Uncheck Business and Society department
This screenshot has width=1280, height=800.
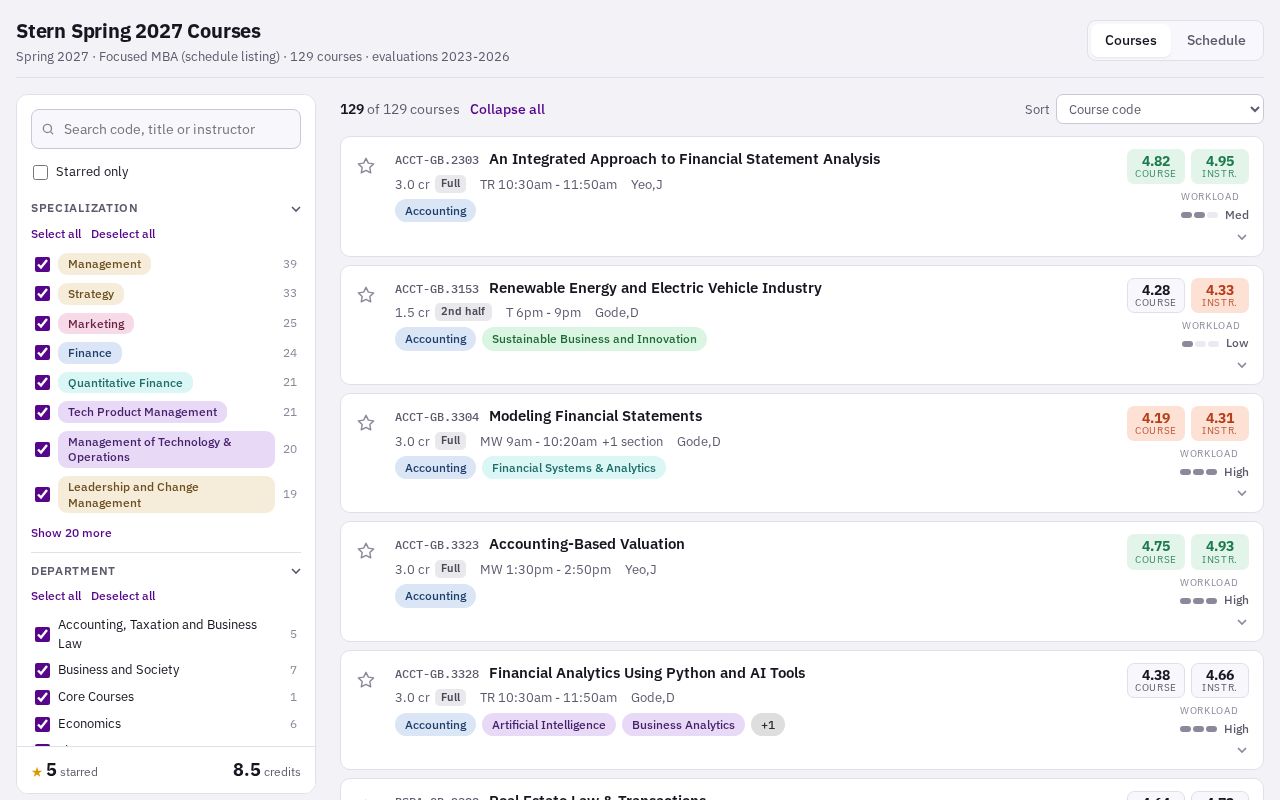(x=42, y=670)
